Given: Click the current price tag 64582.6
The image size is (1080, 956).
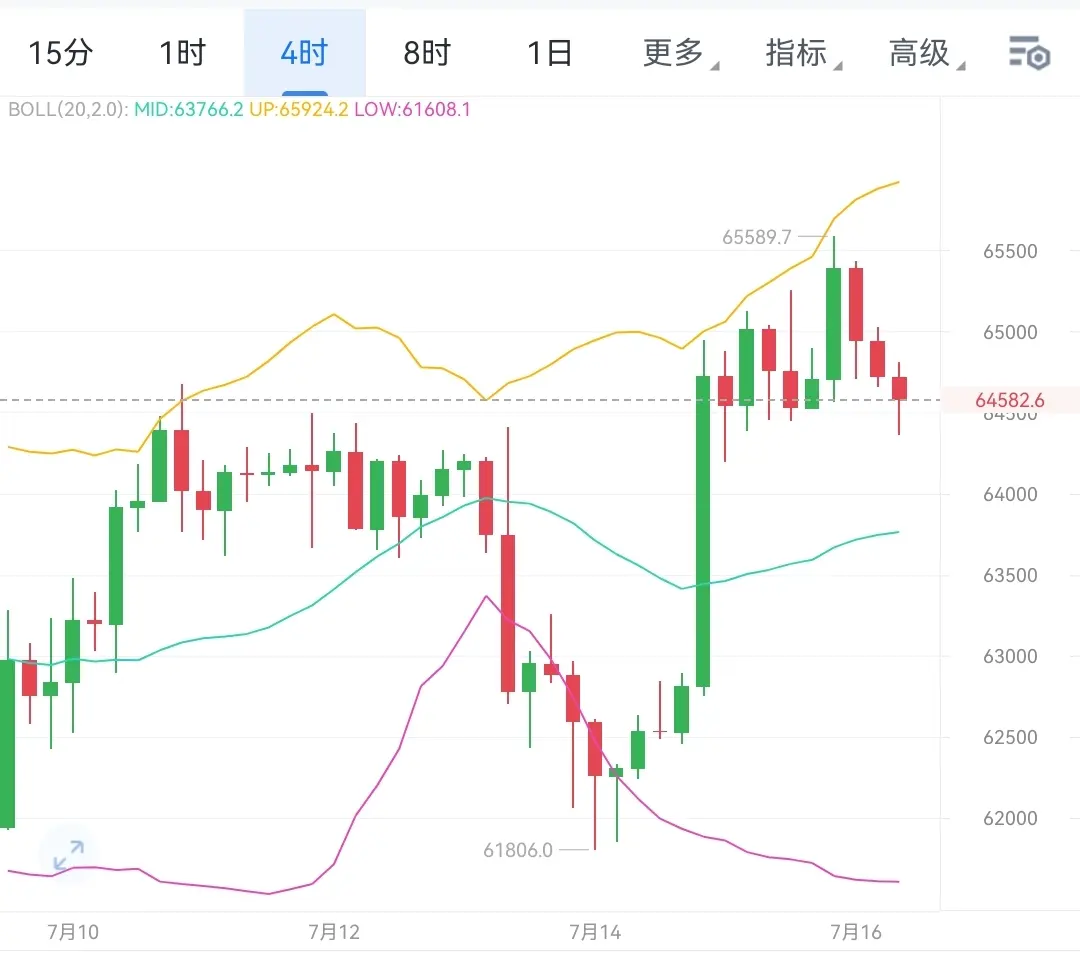Looking at the screenshot, I should [x=1010, y=400].
